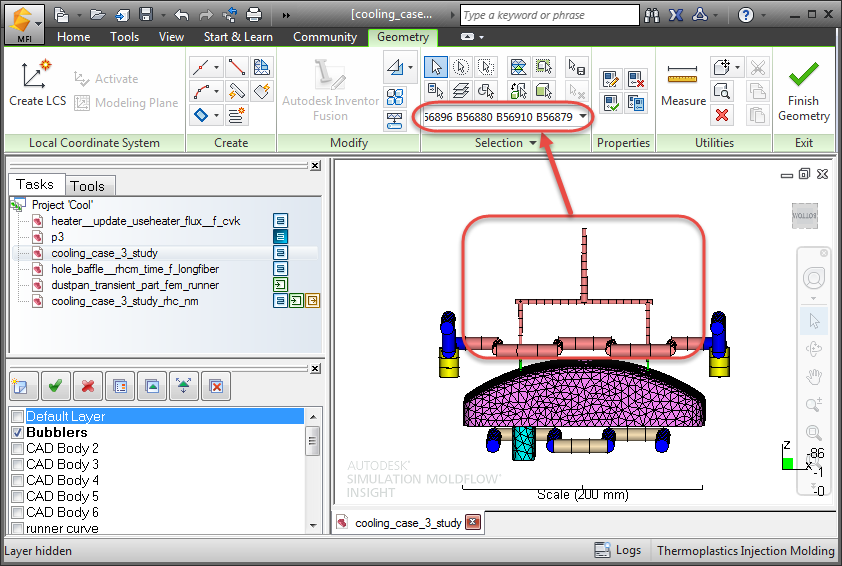The image size is (842, 566).
Task: Select the Pan hand tool in navigation bar
Action: [814, 376]
